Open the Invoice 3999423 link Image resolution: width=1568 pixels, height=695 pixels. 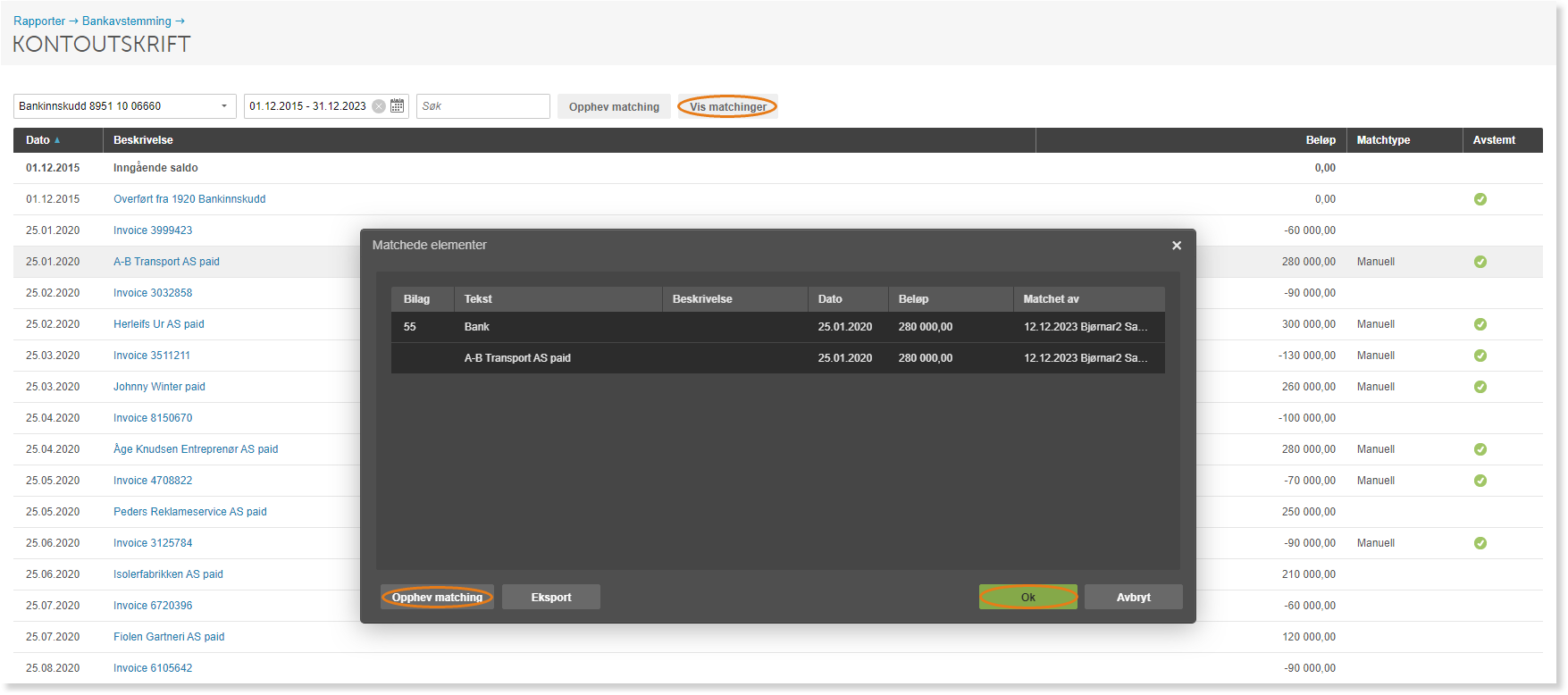click(153, 230)
